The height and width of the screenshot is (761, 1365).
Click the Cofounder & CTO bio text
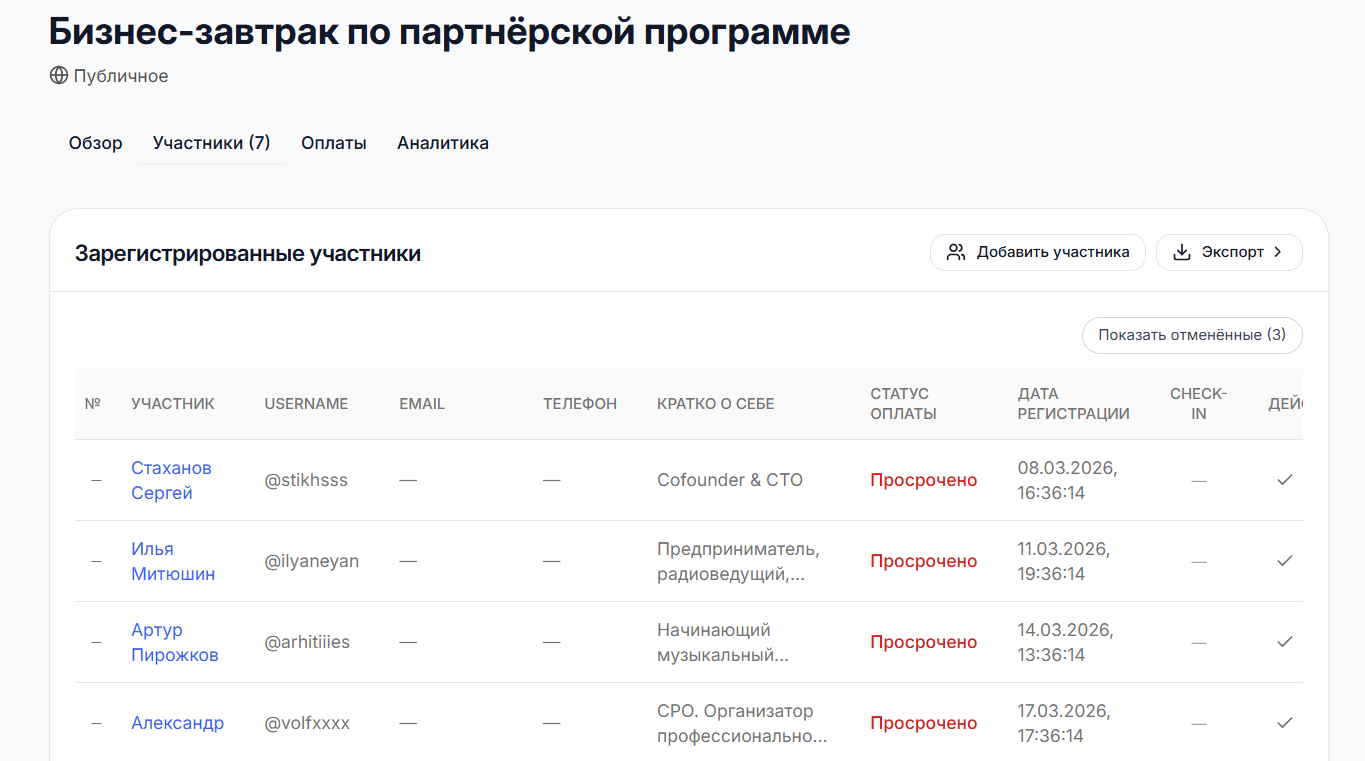coord(730,480)
